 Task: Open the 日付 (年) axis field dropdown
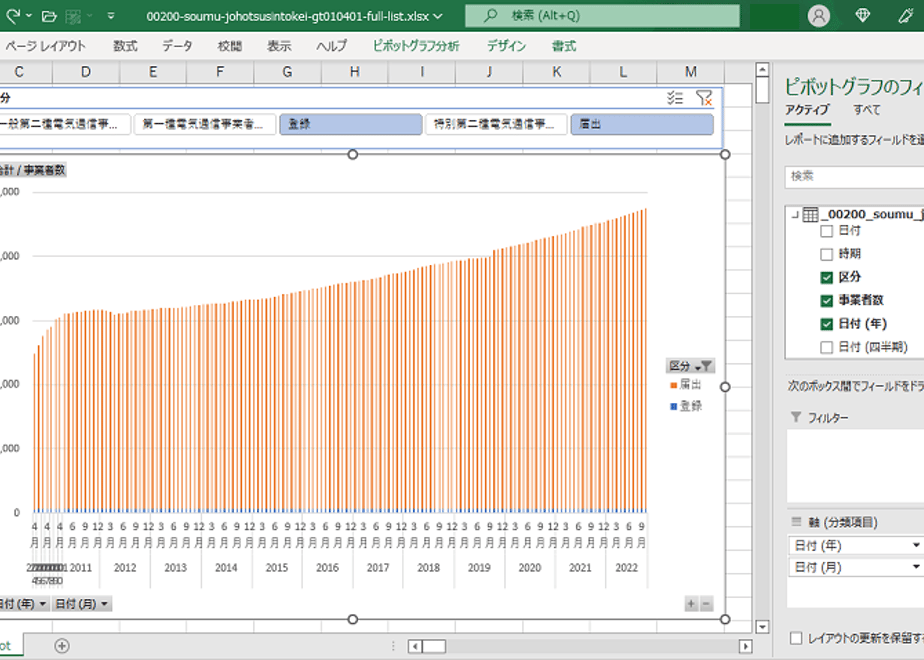(916, 546)
